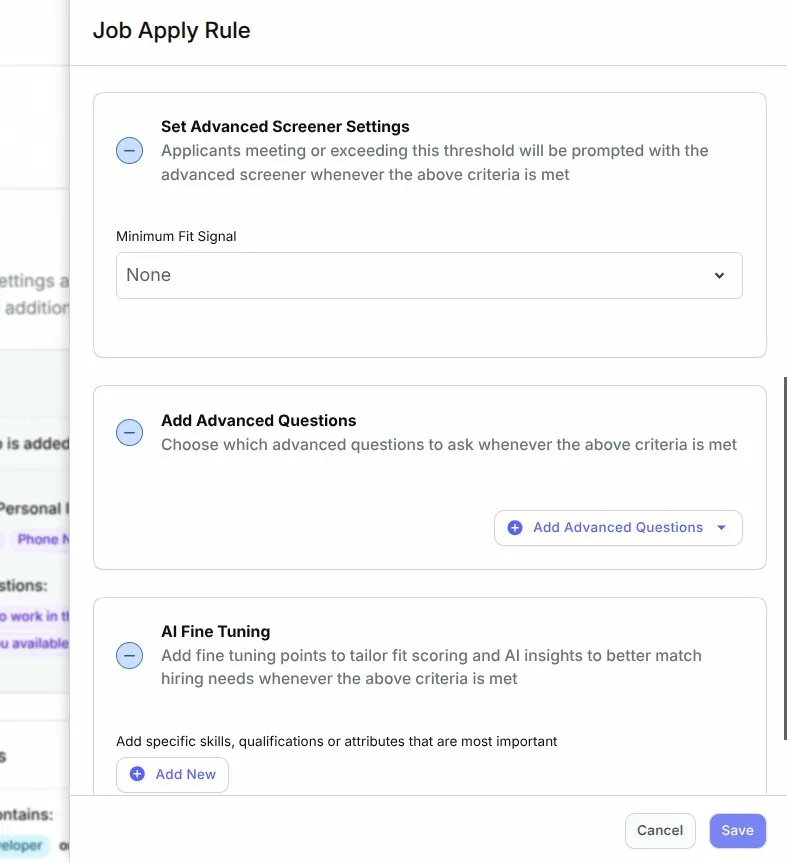Click the Add New button
The width and height of the screenshot is (787, 863).
click(x=172, y=774)
